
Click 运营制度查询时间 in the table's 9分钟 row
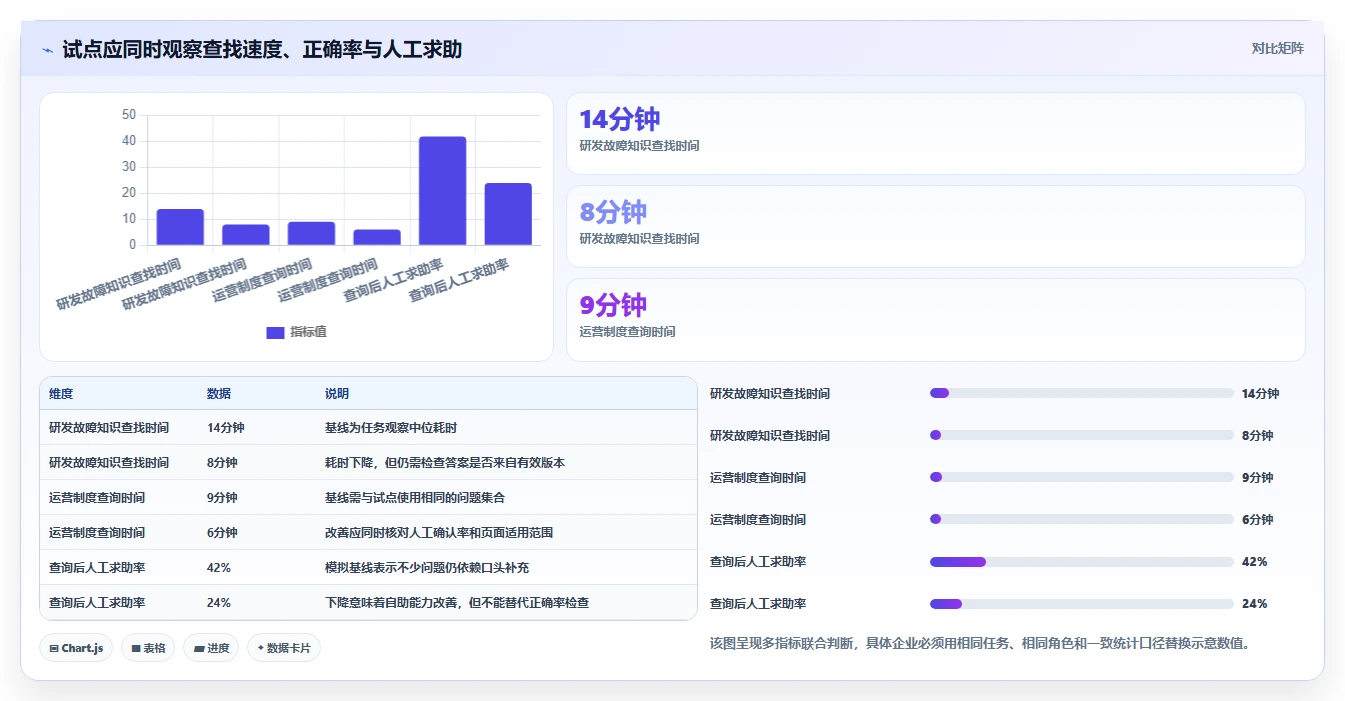click(x=97, y=498)
